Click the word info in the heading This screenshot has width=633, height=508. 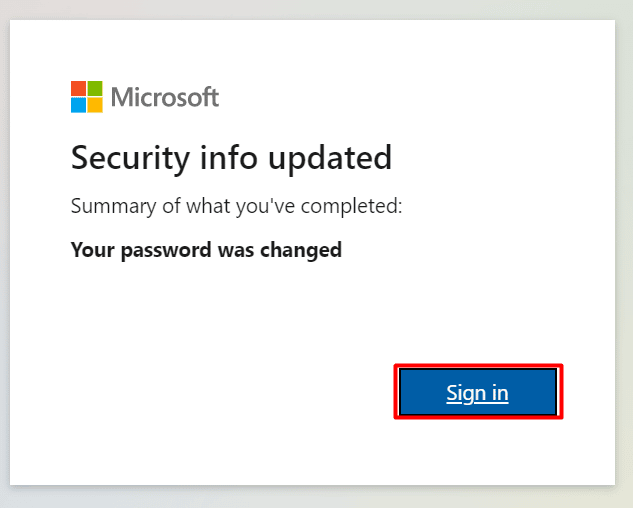[x=229, y=157]
